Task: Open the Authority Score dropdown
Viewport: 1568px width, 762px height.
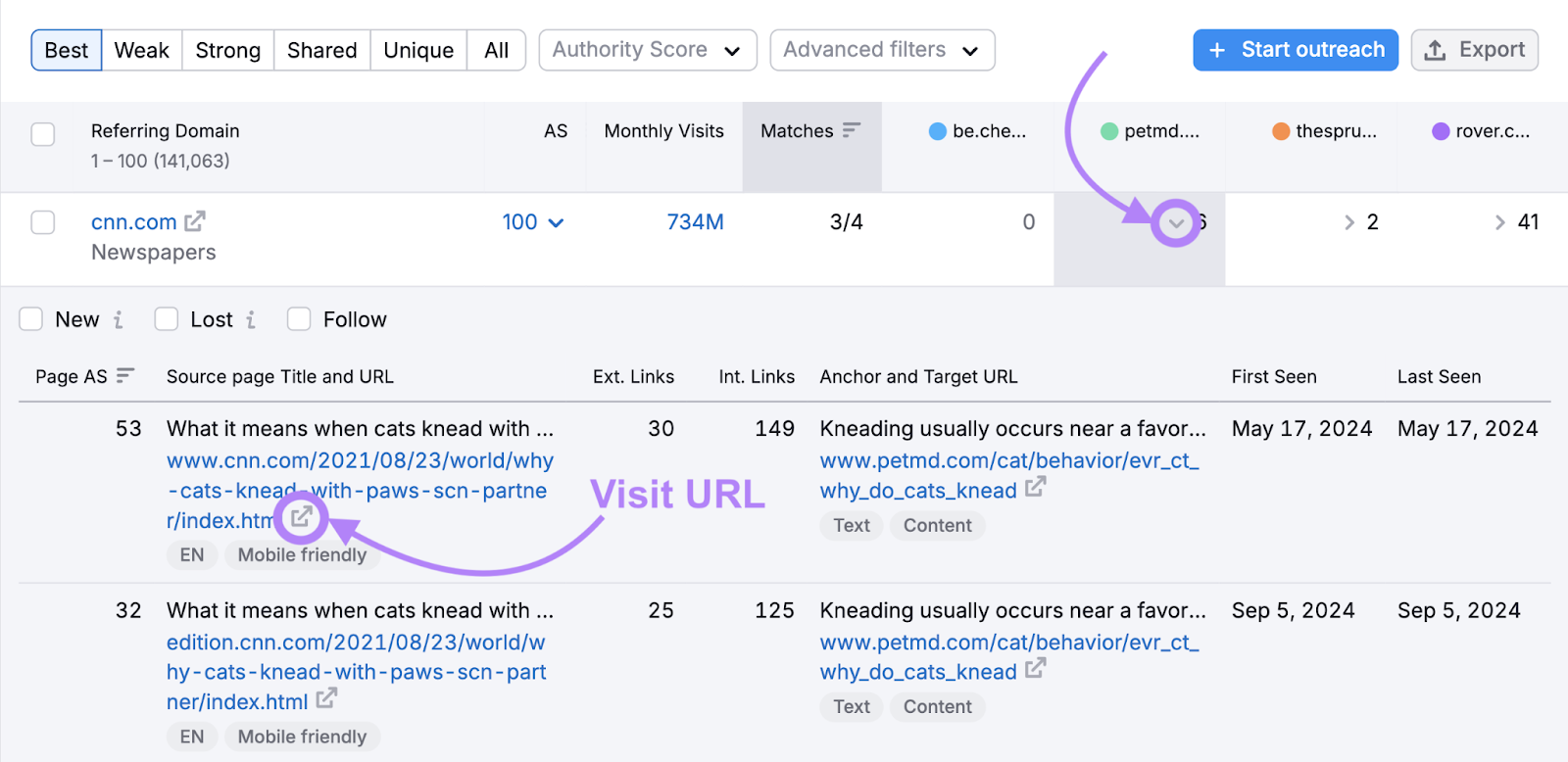Action: tap(647, 50)
